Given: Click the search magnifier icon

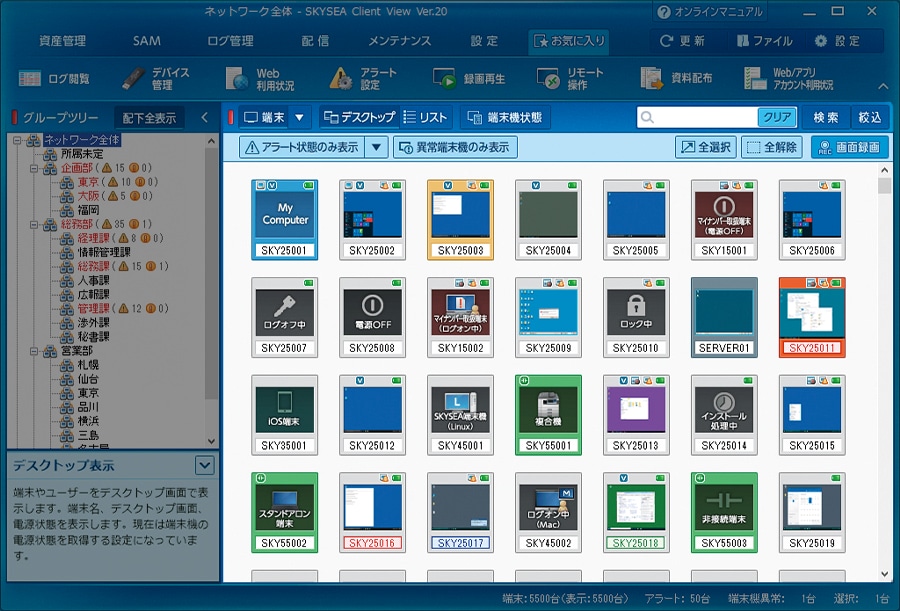Looking at the screenshot, I should (647, 117).
